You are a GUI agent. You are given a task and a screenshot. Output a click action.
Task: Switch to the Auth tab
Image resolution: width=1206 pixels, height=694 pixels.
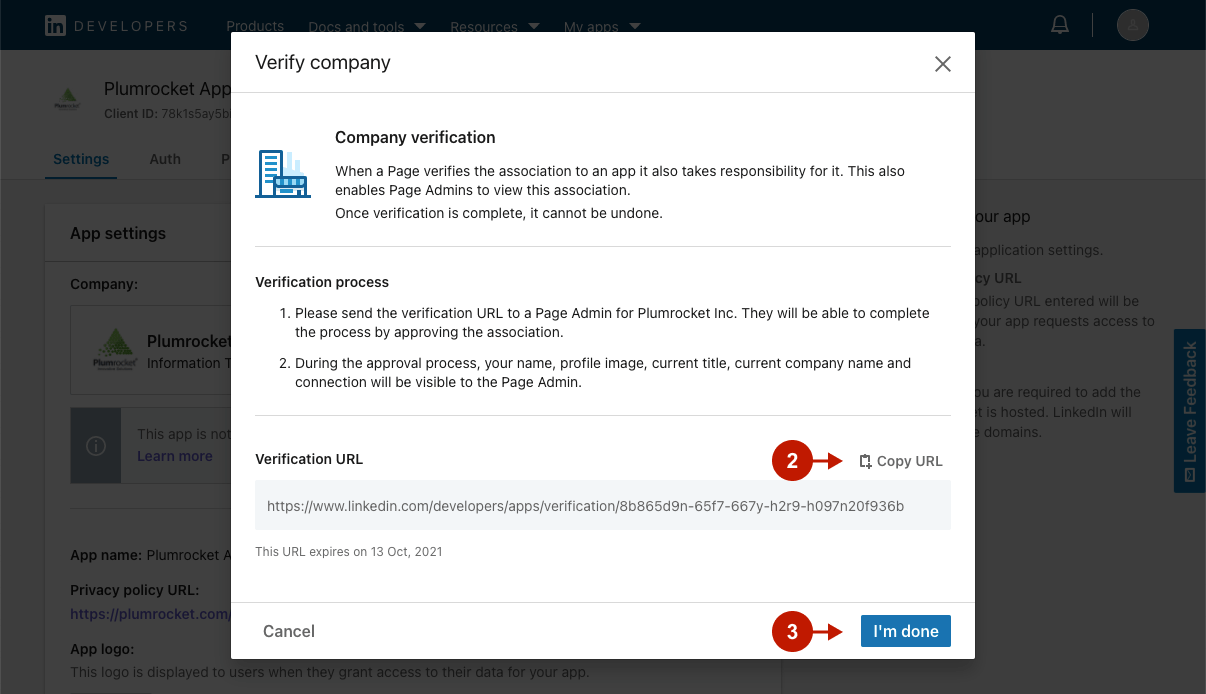tap(165, 159)
